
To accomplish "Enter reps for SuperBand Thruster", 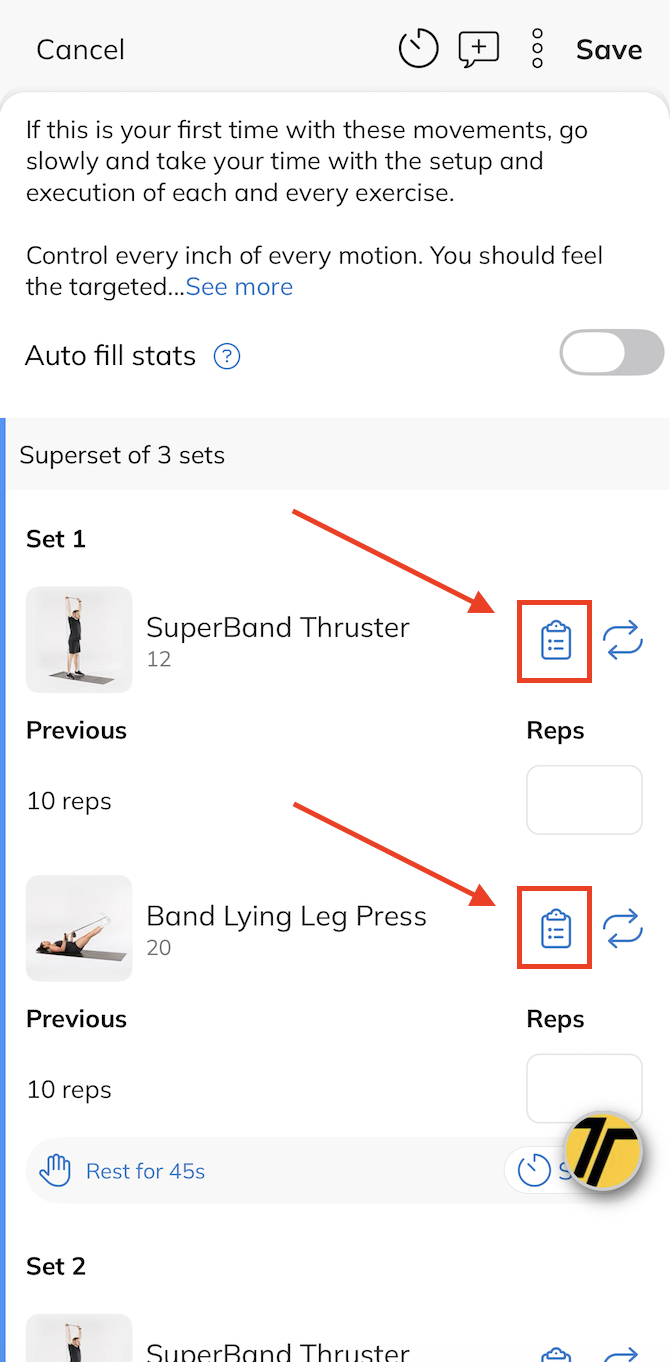I will click(x=584, y=800).
